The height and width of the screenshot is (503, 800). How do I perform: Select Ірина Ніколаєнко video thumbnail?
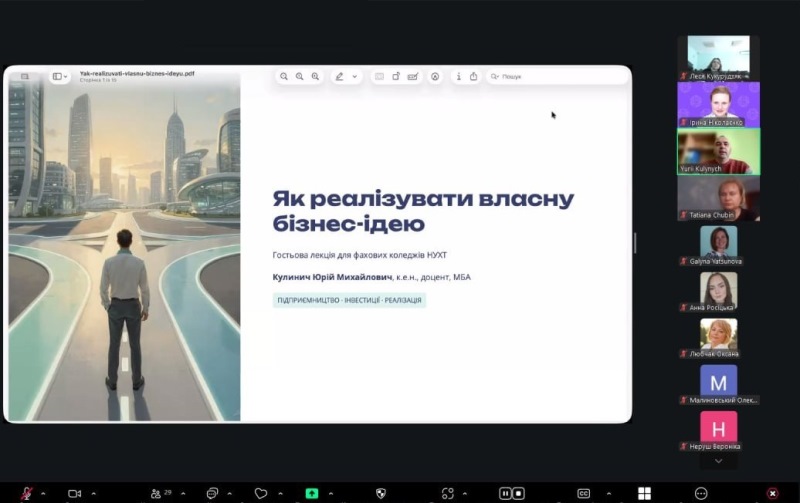[718, 105]
